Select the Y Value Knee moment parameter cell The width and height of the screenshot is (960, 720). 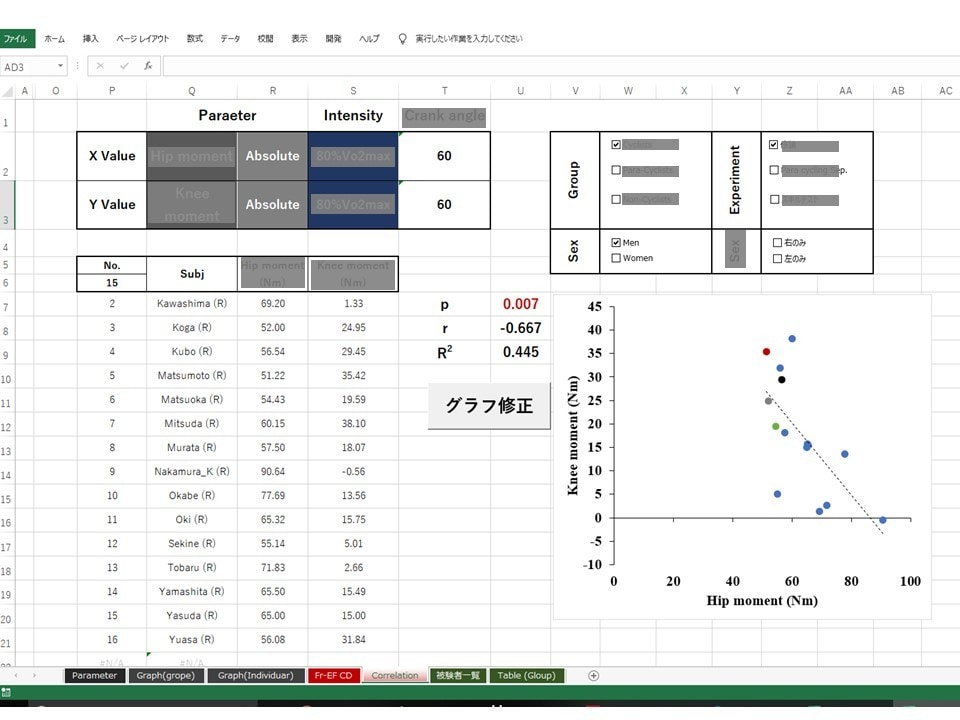pos(192,205)
